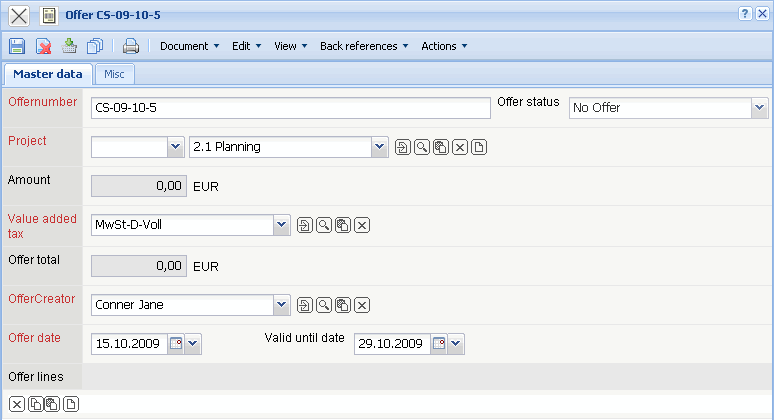The image size is (774, 420).
Task: Click the copy document toolbar icon
Action: pos(95,46)
